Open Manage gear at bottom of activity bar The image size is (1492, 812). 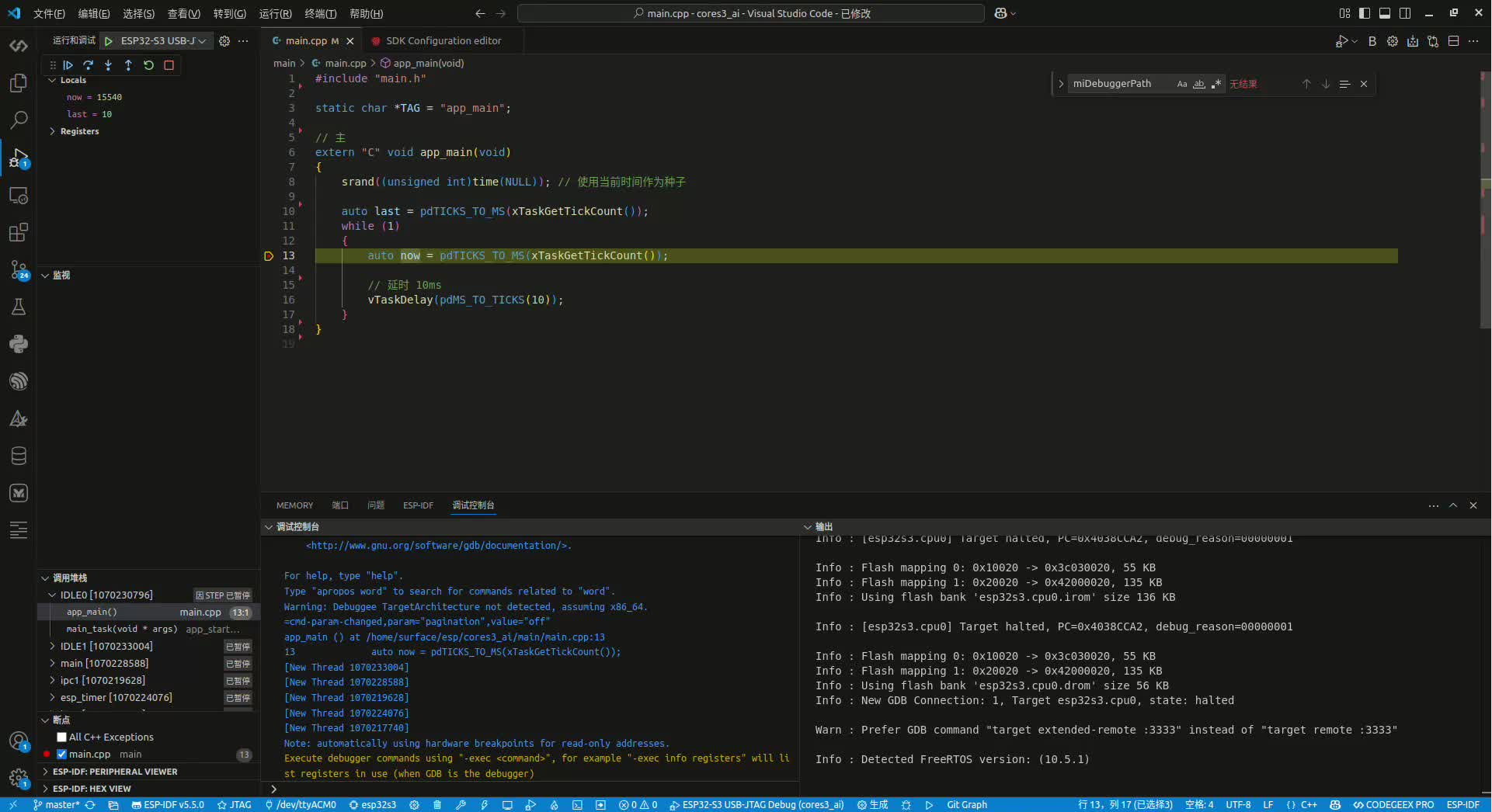(19, 777)
